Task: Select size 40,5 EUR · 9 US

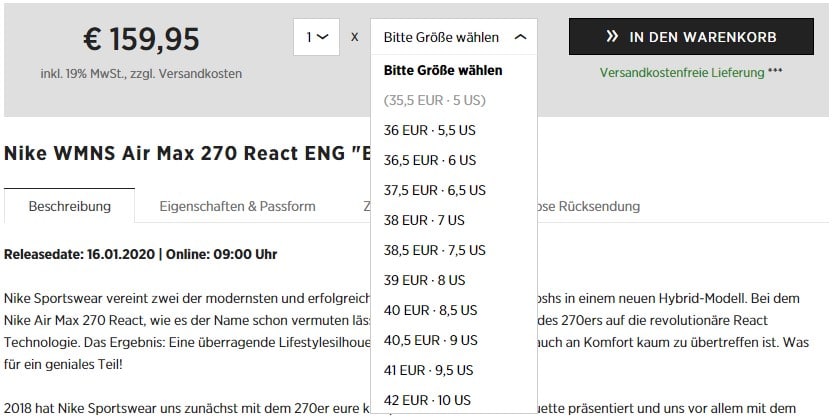Action: [431, 340]
